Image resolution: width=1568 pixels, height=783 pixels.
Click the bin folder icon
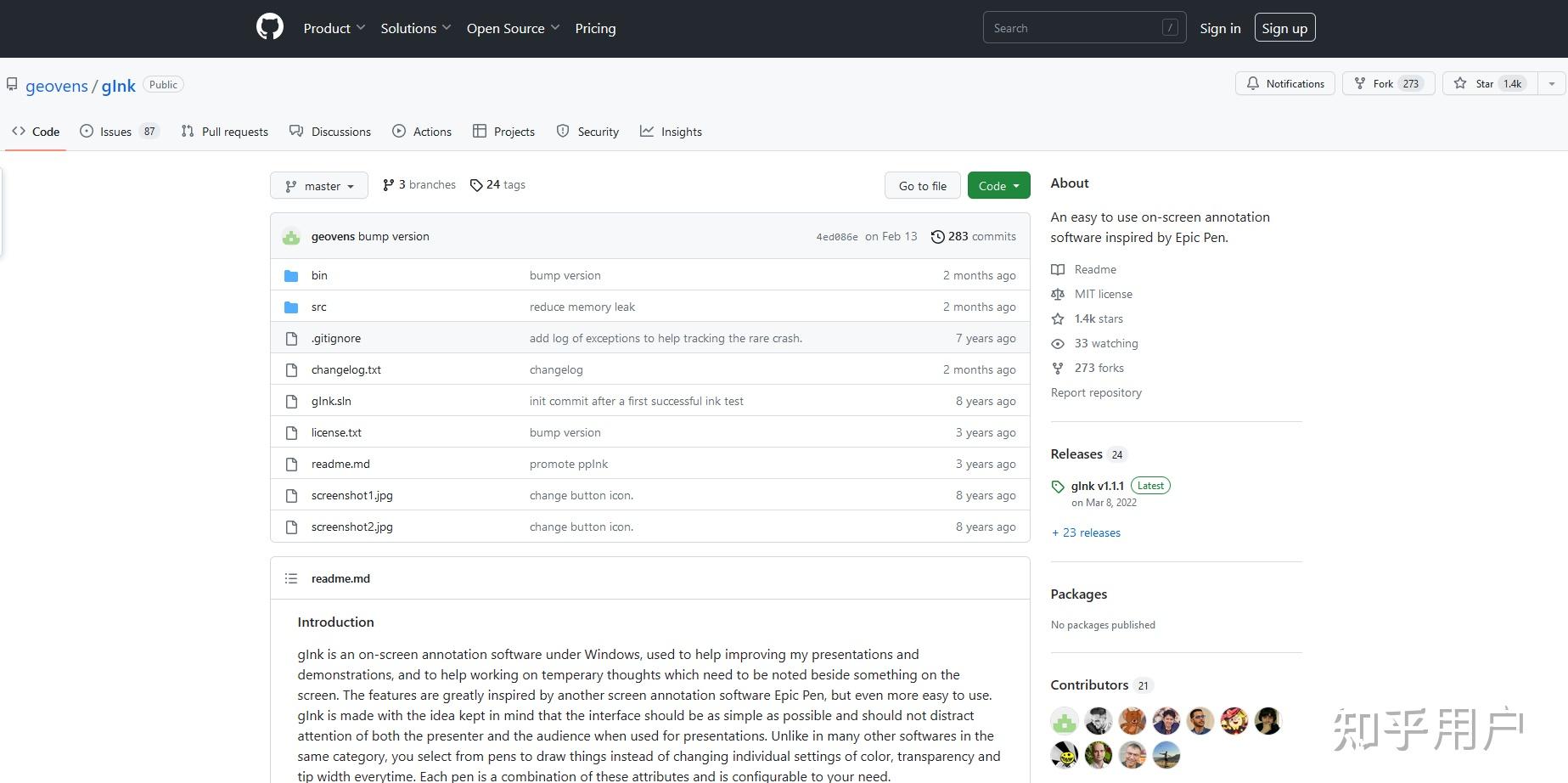[291, 276]
